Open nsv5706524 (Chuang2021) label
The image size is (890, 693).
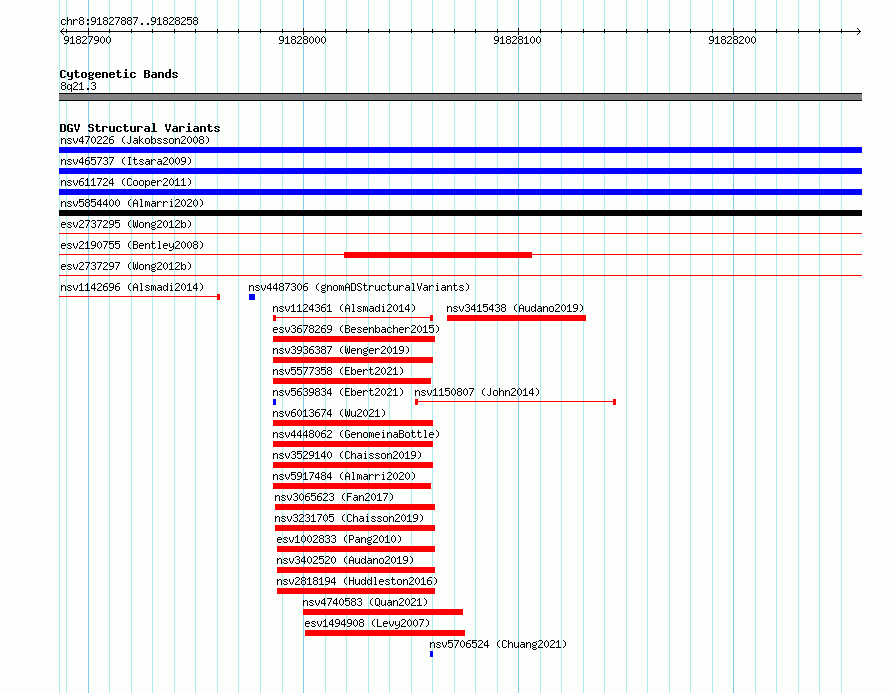click(498, 644)
